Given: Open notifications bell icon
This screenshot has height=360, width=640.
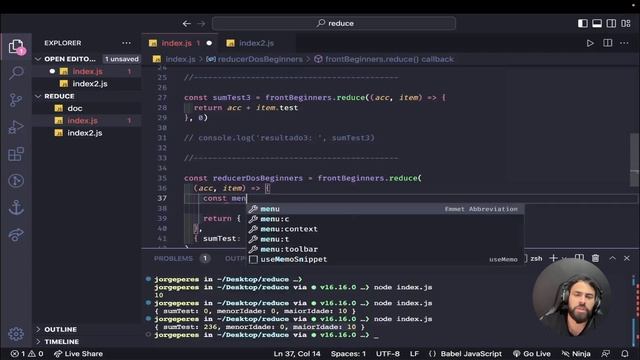Looking at the screenshot, I should [x=625, y=354].
